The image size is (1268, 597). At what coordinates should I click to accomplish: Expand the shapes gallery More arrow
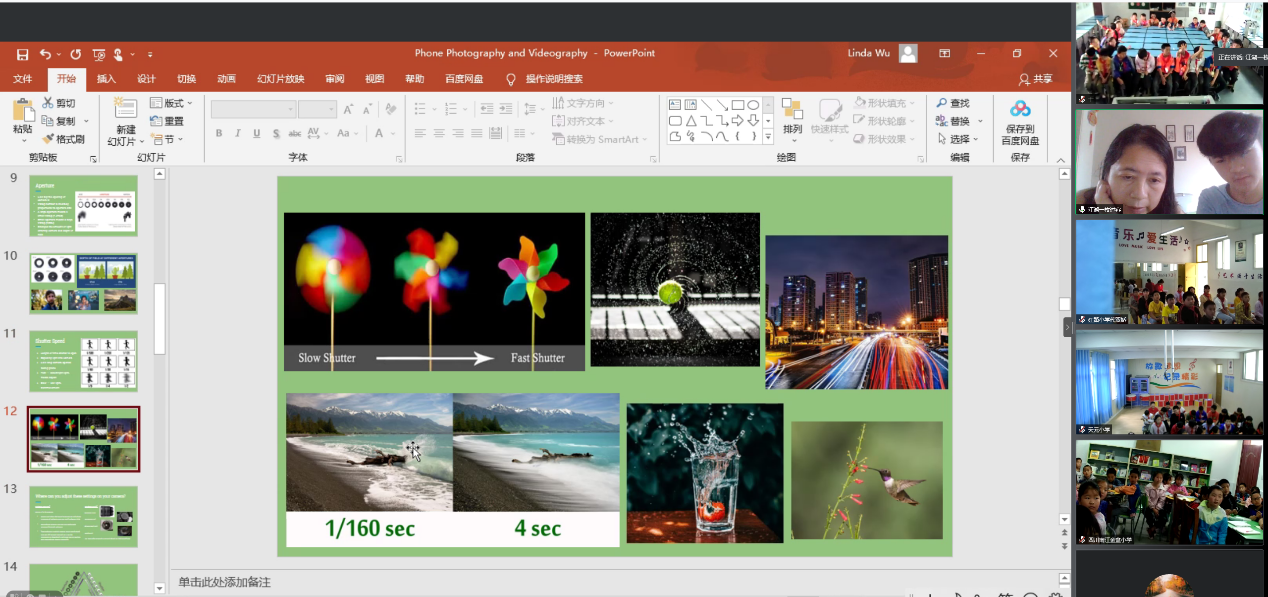point(768,137)
